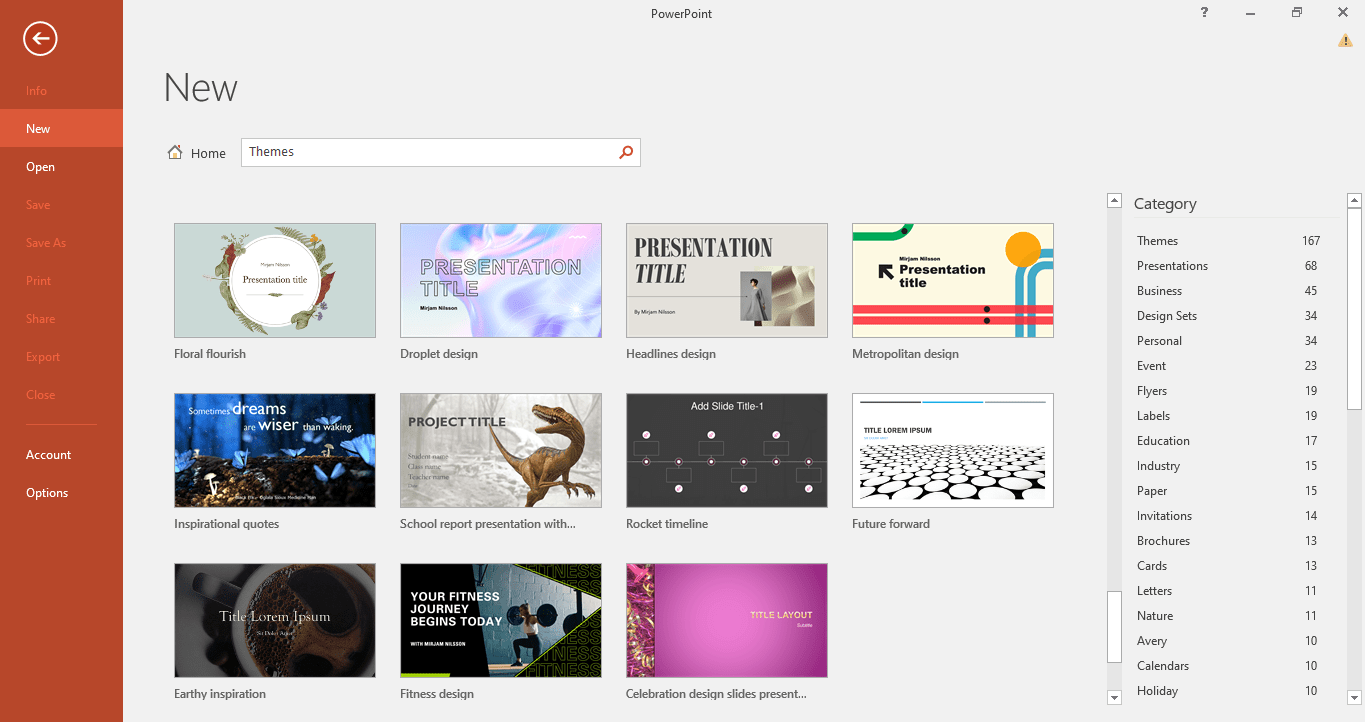
Task: Select the Droplet design template
Action: [500, 280]
